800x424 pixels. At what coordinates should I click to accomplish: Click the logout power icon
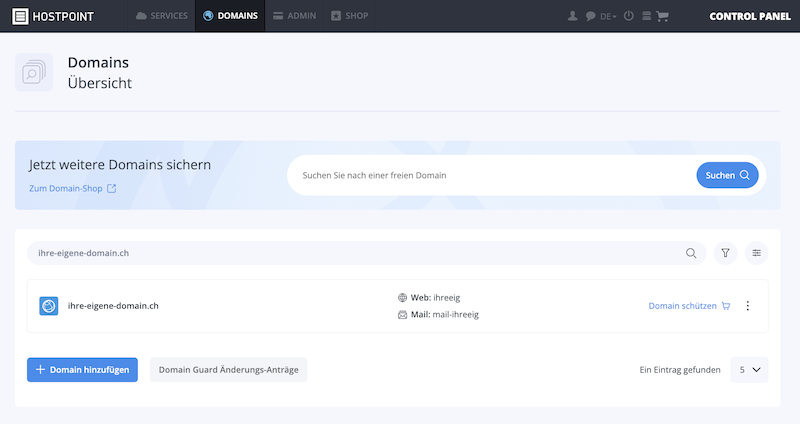point(629,16)
